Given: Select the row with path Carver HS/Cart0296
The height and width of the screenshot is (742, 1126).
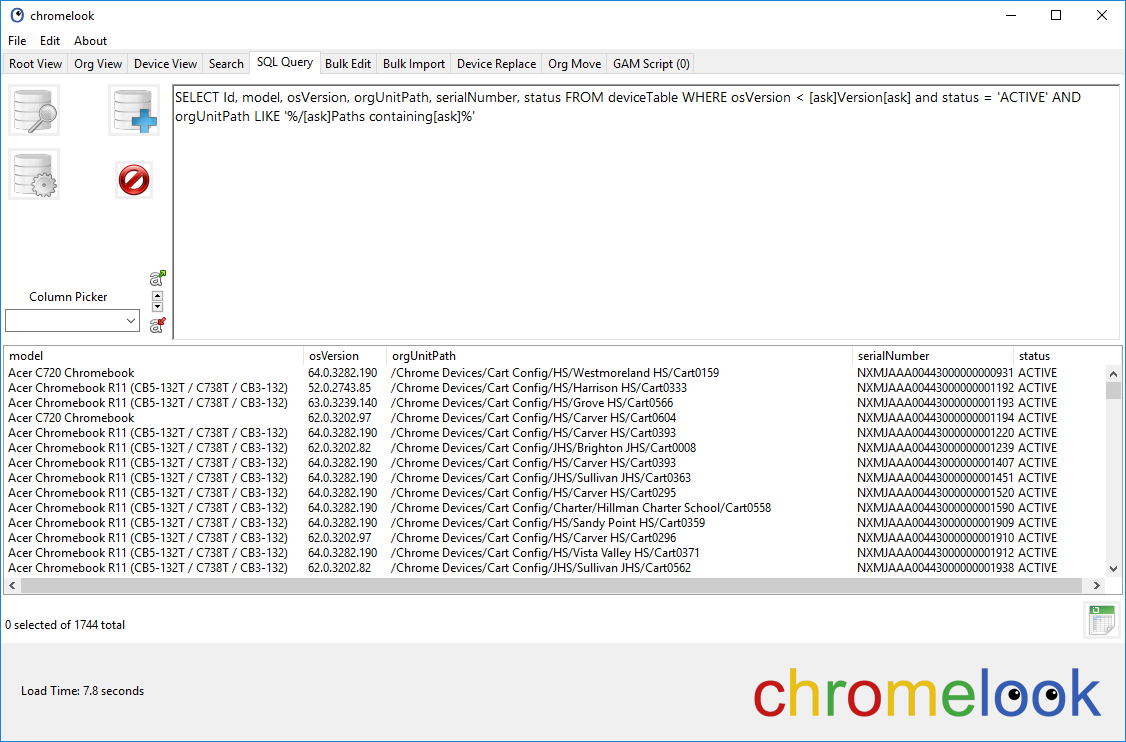Looking at the screenshot, I should coord(555,538).
